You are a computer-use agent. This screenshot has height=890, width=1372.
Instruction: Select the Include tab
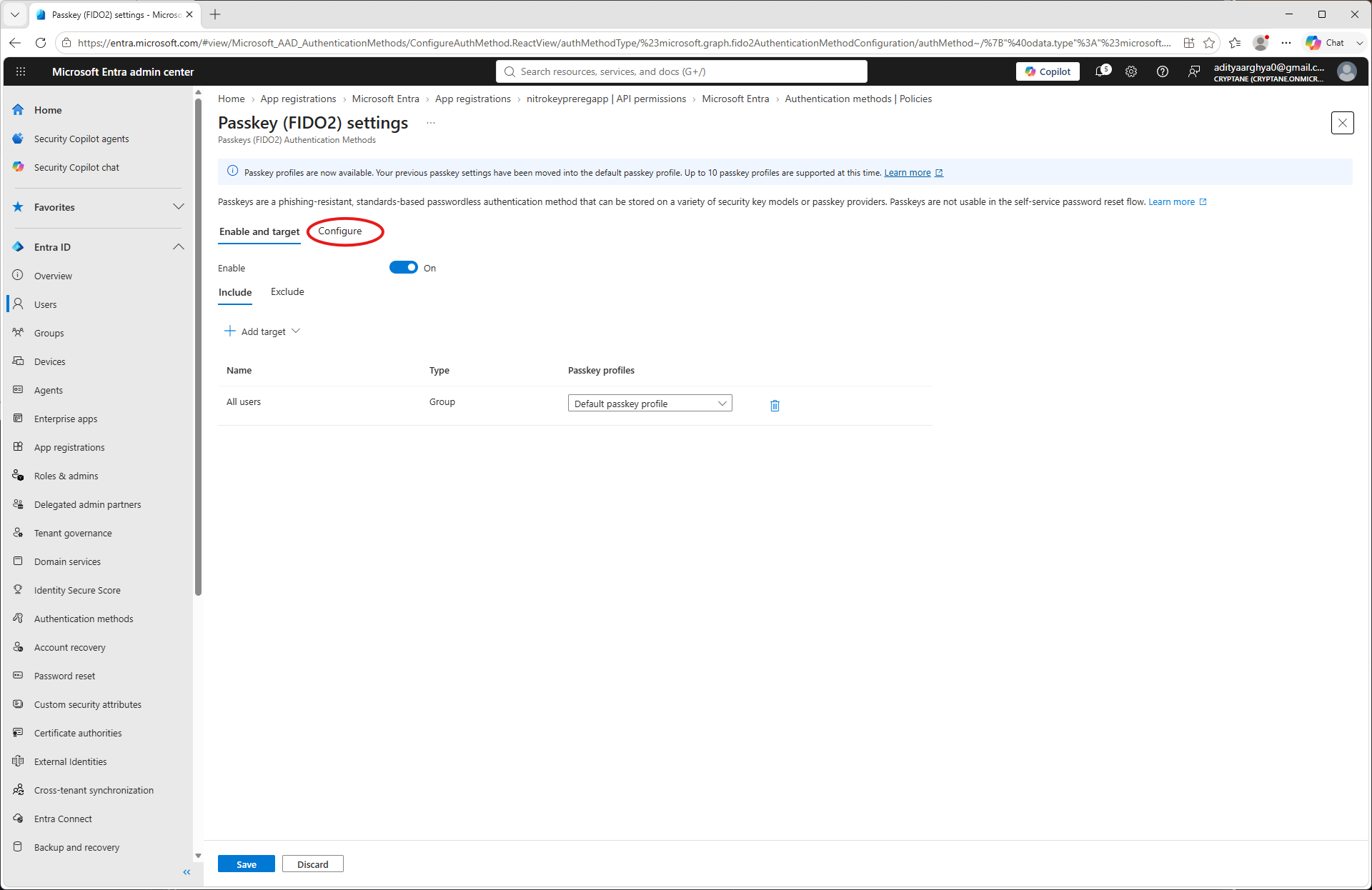pyautogui.click(x=235, y=293)
